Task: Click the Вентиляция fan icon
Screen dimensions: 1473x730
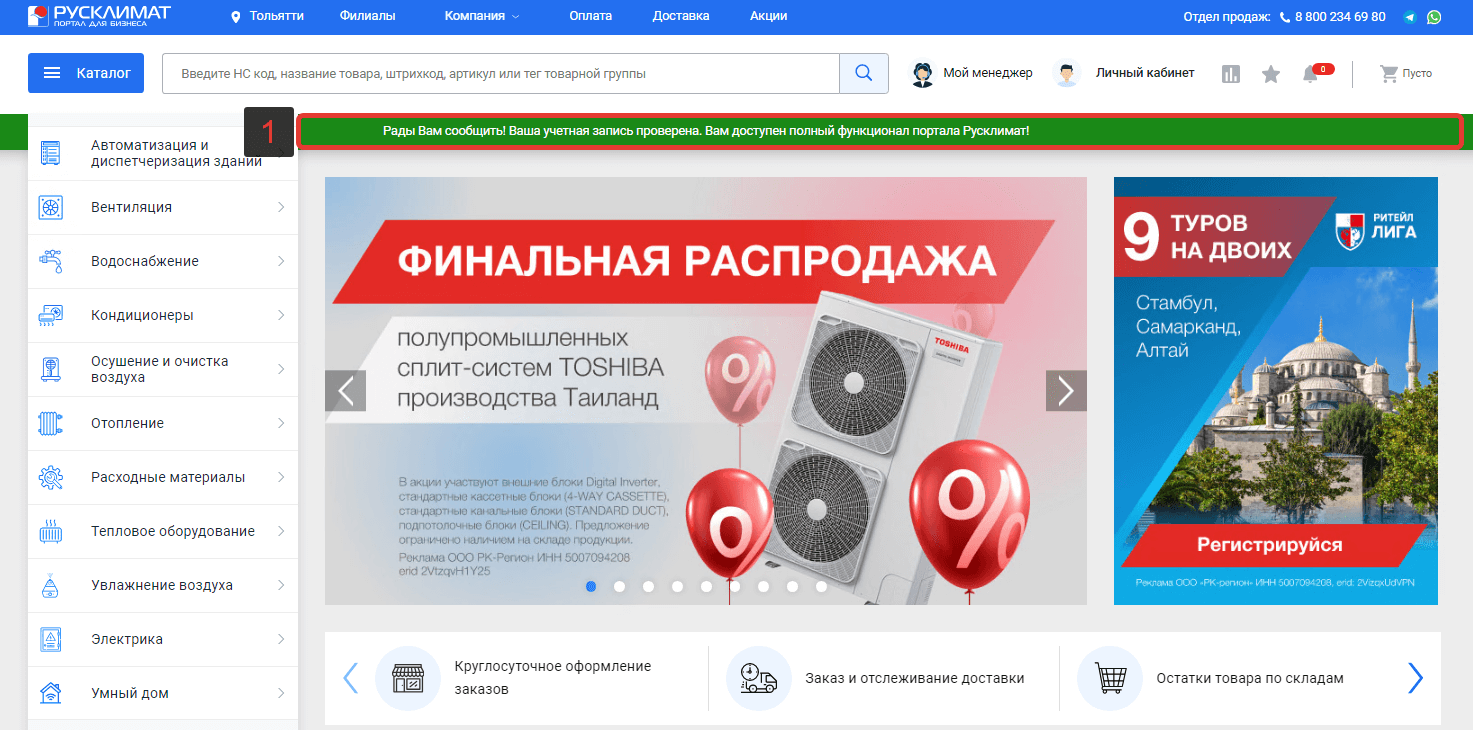Action: coord(50,207)
